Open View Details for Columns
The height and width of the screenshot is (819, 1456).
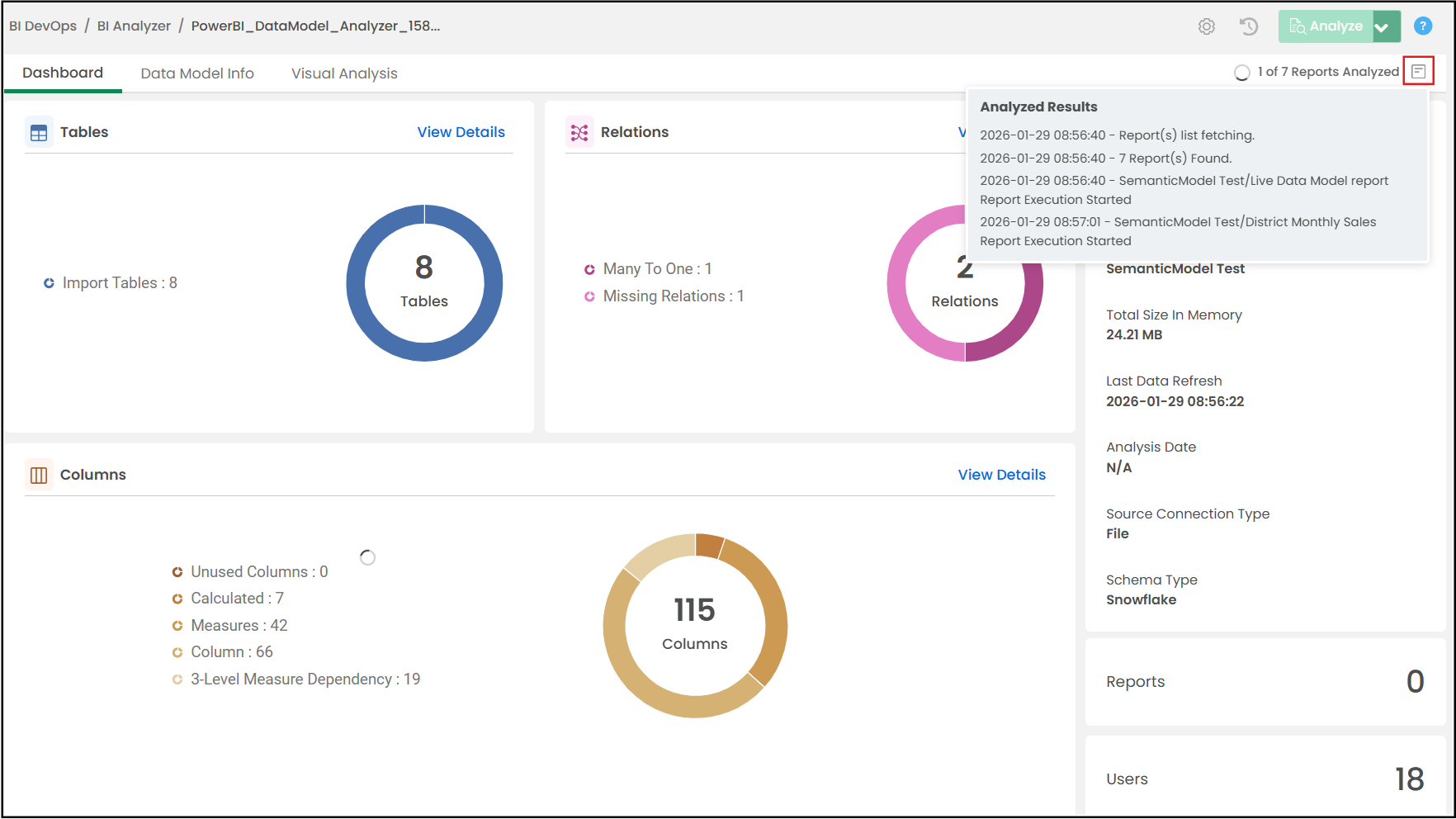[x=1001, y=475]
